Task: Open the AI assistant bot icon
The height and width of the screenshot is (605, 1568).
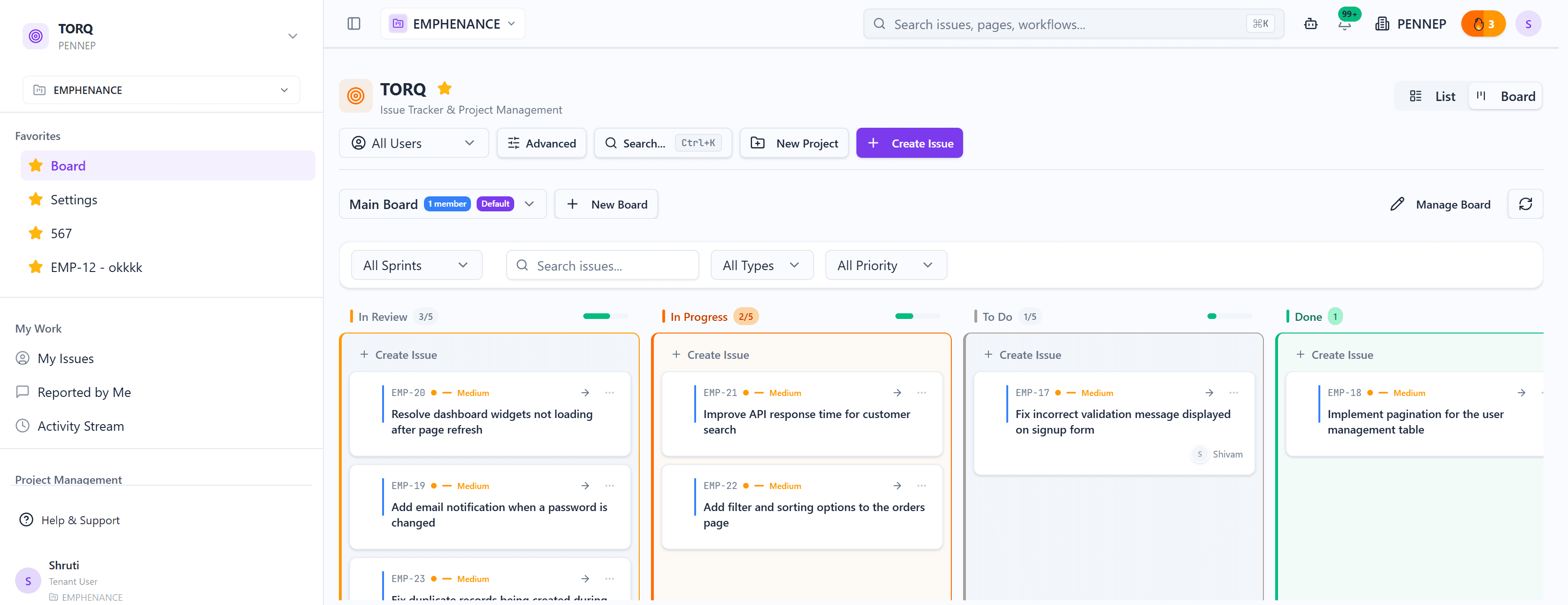Action: 1310,23
